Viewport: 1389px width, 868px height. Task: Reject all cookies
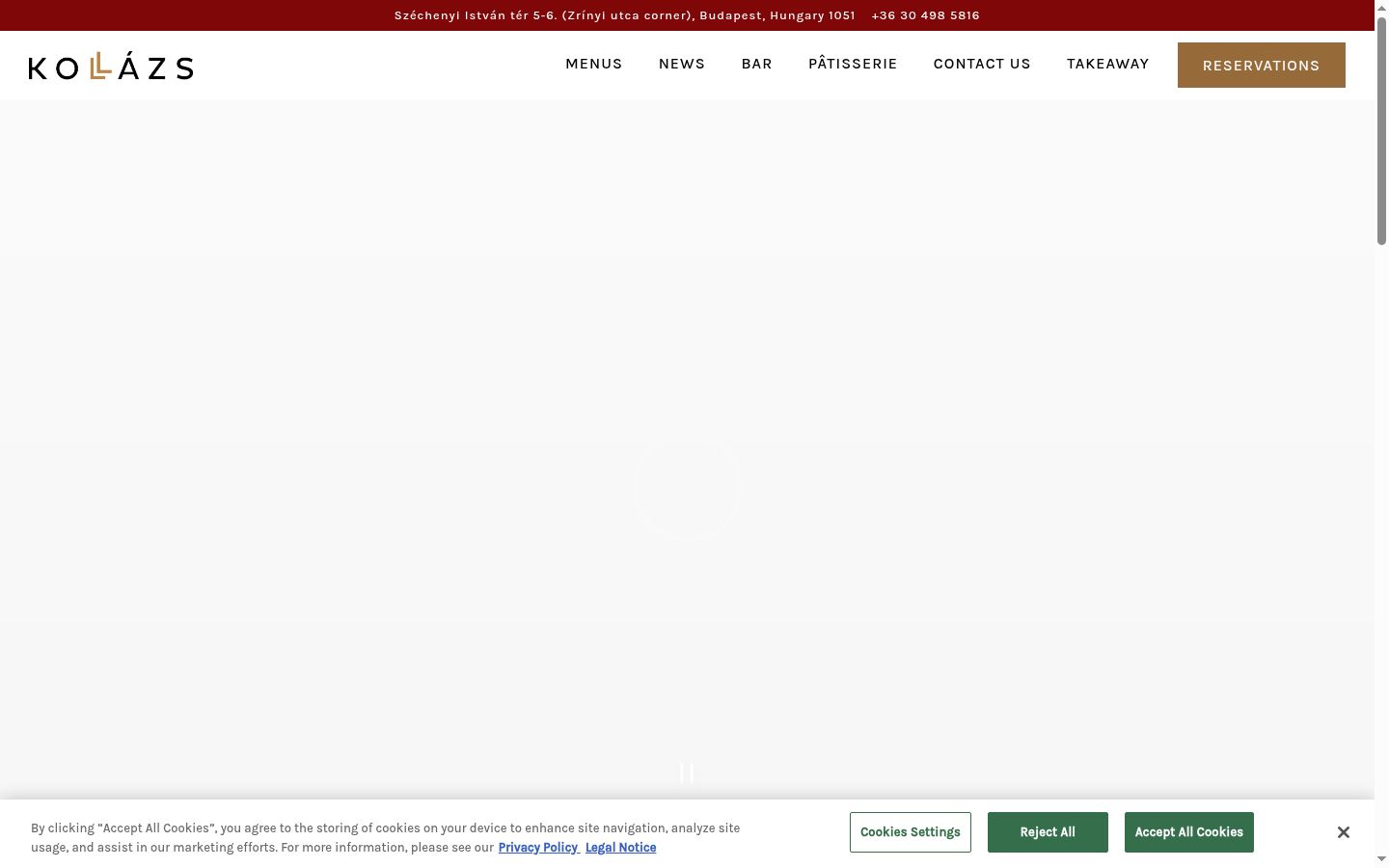(x=1048, y=832)
